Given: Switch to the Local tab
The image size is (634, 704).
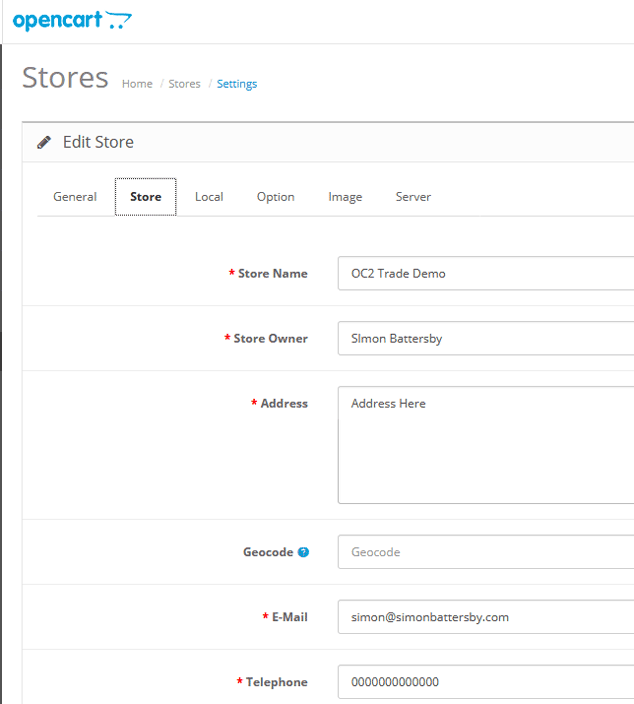Looking at the screenshot, I should pos(209,197).
